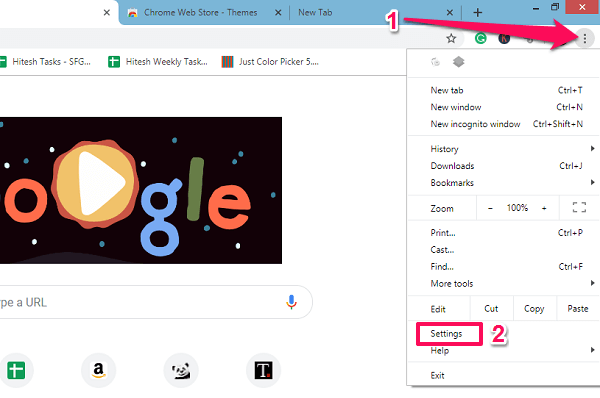Switch to Chrome Web Store - Themes tab

tap(201, 13)
